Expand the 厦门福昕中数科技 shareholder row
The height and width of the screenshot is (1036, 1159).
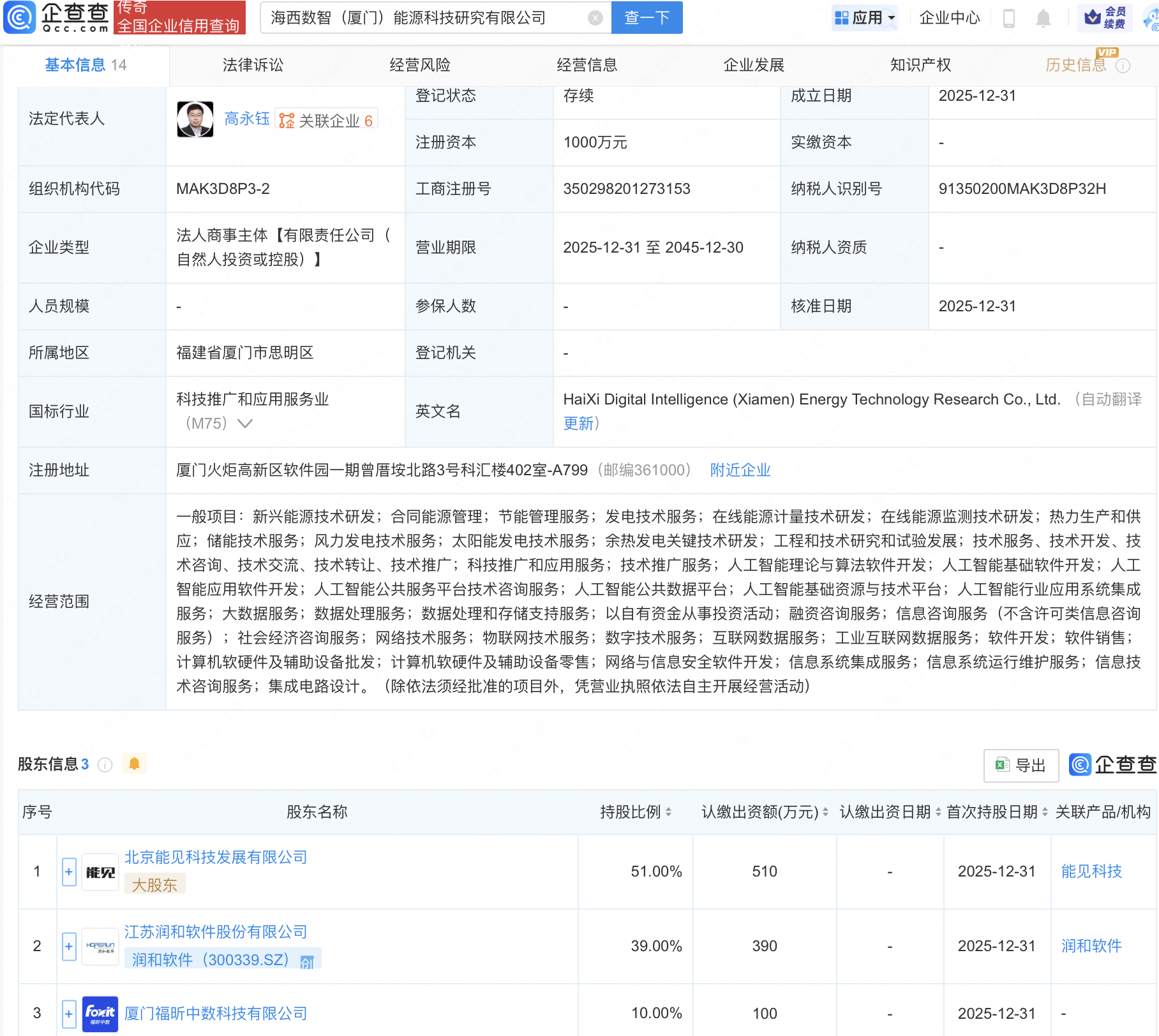(x=69, y=1013)
